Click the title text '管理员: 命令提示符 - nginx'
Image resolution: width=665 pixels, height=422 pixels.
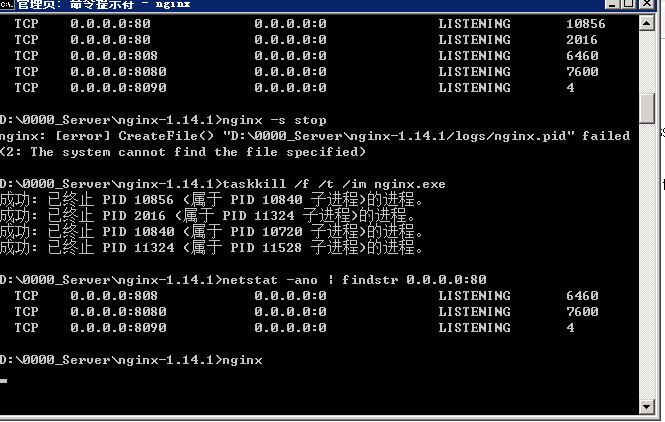click(x=104, y=5)
